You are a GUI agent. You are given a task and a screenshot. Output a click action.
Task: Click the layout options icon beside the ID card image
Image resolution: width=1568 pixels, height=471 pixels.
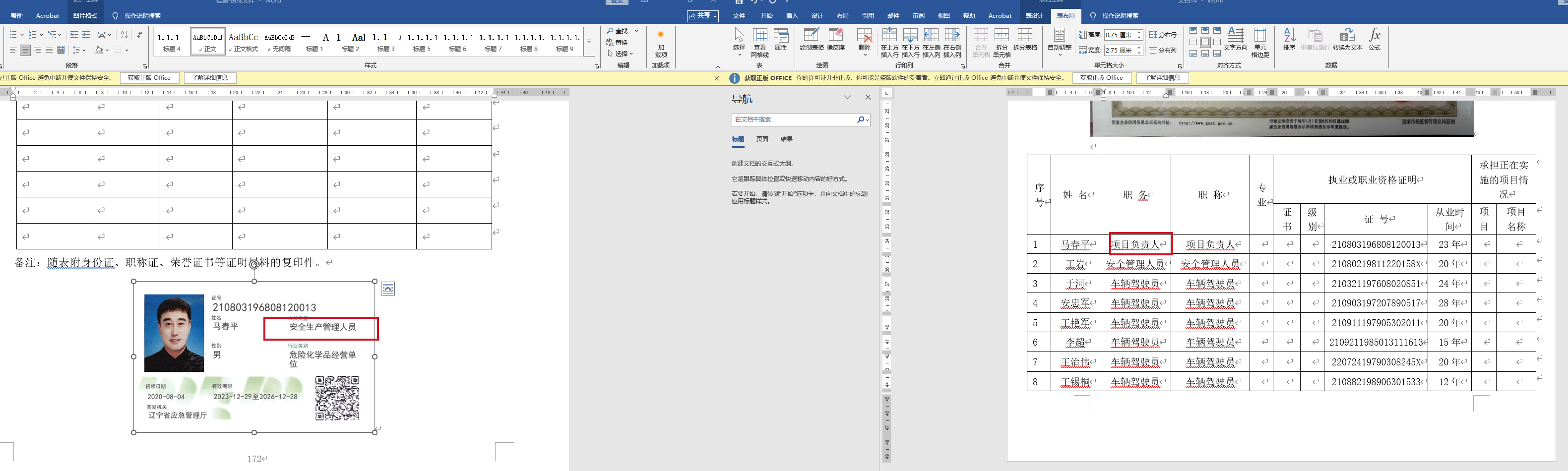point(388,289)
